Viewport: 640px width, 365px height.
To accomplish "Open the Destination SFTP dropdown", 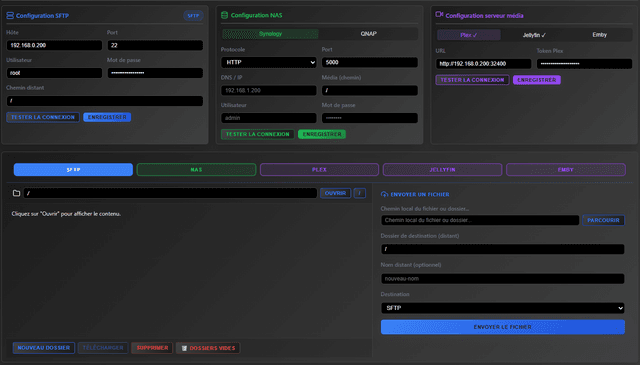I will coord(502,308).
